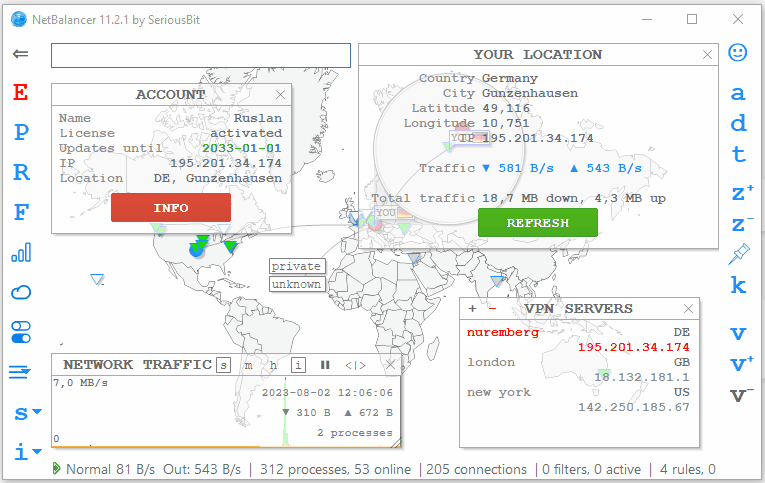This screenshot has width=765, height=483.
Task: Click the toggle switches sidebar icon
Action: [21, 332]
